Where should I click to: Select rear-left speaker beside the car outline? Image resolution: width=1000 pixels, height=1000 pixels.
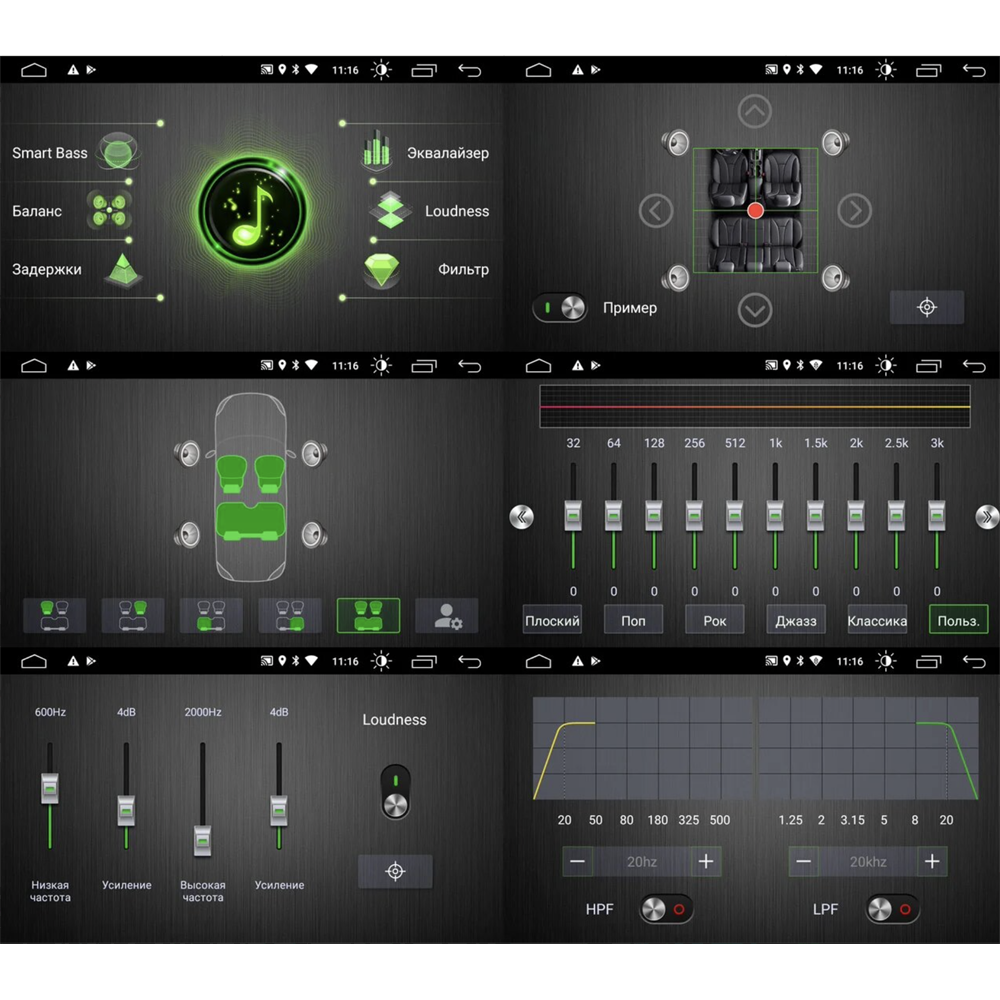pos(188,534)
